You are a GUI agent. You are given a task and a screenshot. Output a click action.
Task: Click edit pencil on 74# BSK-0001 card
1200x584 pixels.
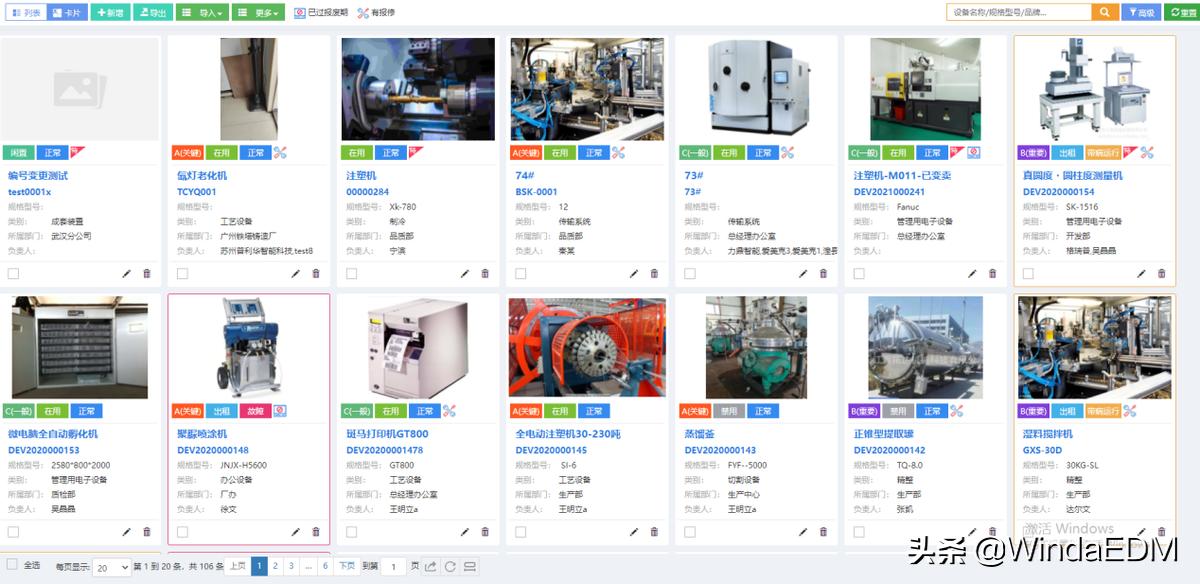coord(634,273)
